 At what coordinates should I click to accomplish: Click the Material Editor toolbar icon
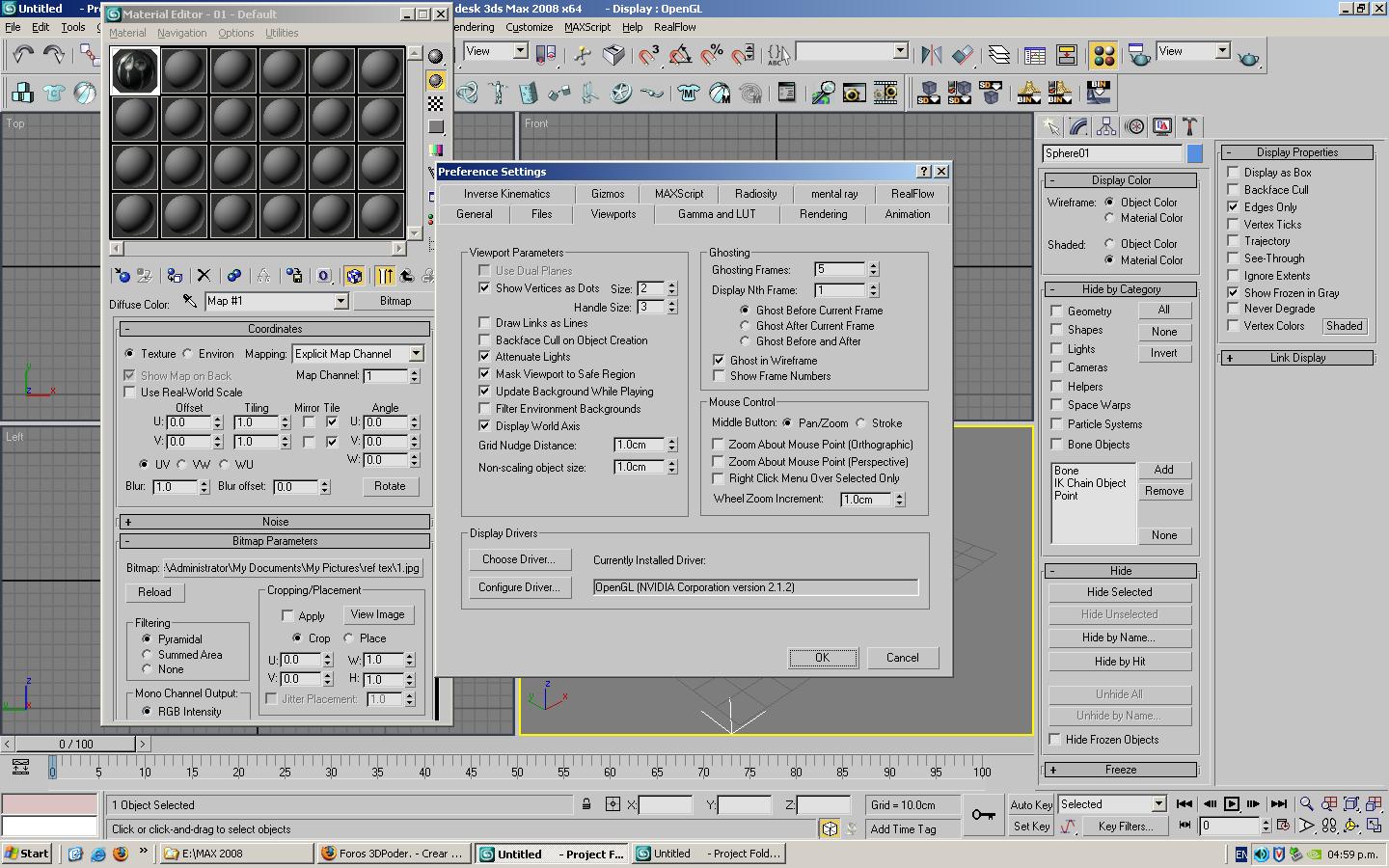coord(1103,56)
